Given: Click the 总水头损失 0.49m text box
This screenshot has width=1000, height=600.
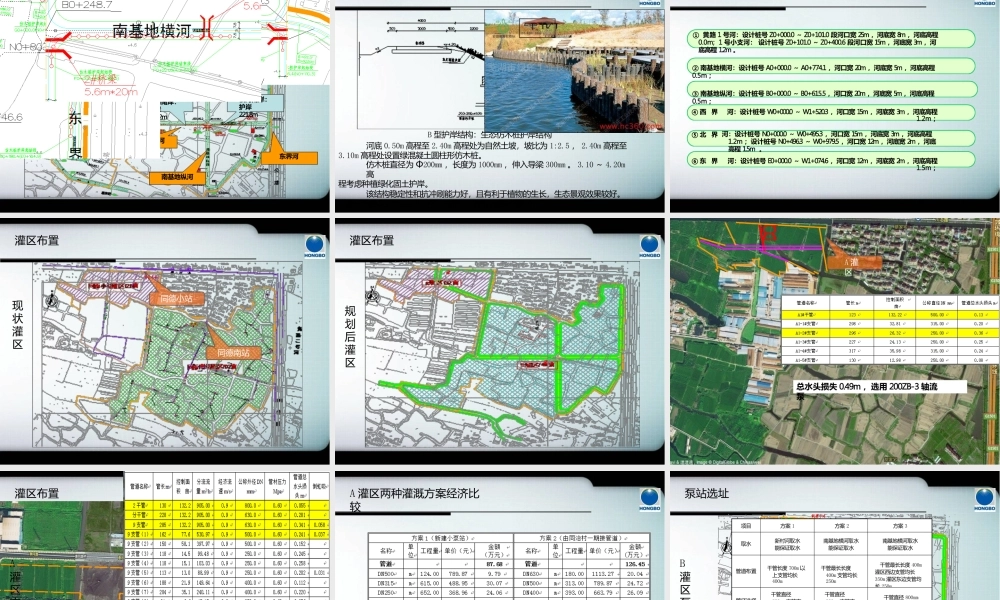Looking at the screenshot, I should [x=880, y=388].
